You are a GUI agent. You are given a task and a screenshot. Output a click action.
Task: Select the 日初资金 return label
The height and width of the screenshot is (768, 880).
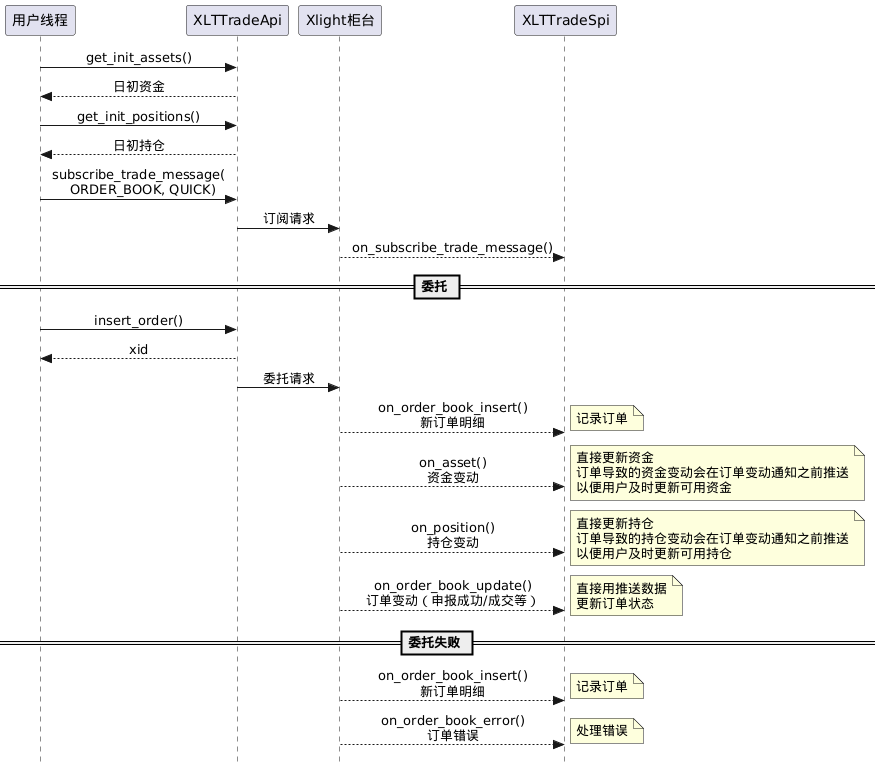coord(139,86)
